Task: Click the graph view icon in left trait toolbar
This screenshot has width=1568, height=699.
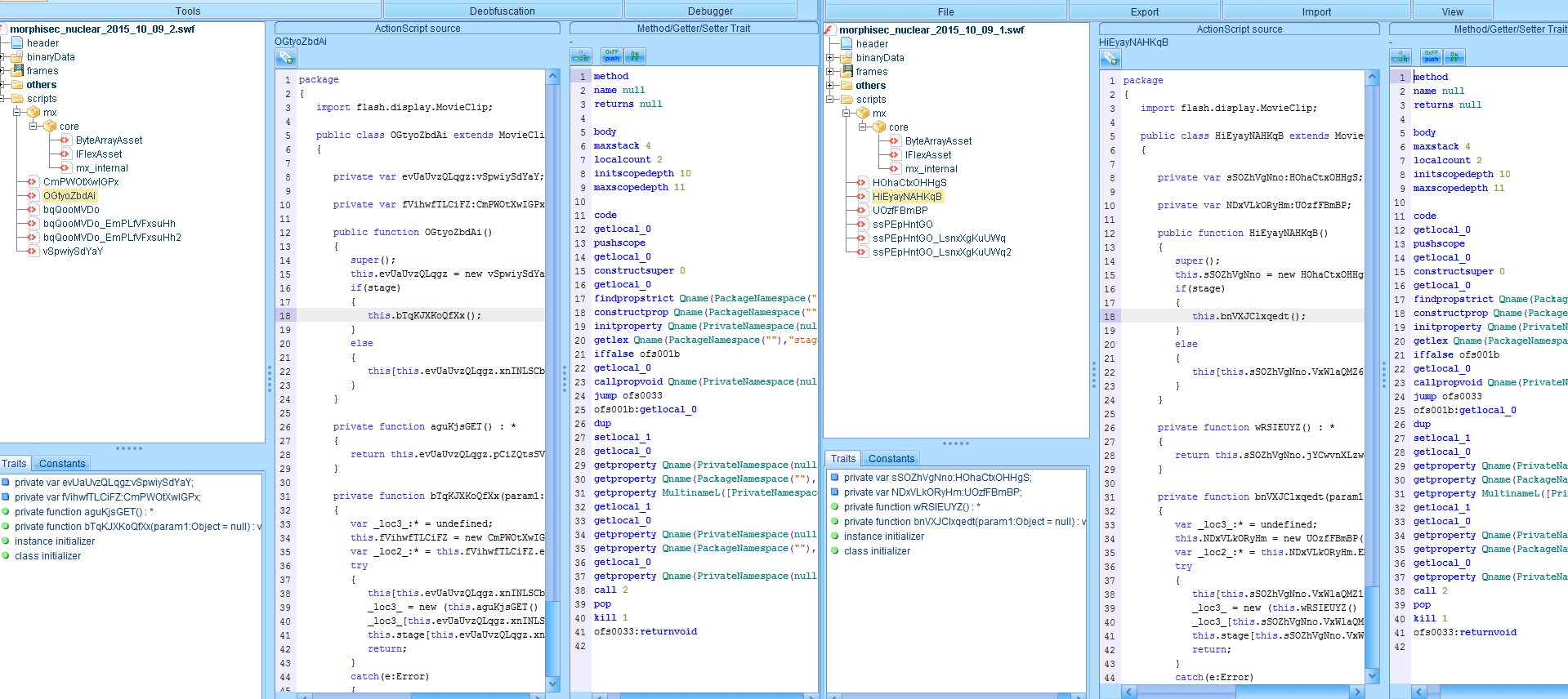Action: click(581, 56)
